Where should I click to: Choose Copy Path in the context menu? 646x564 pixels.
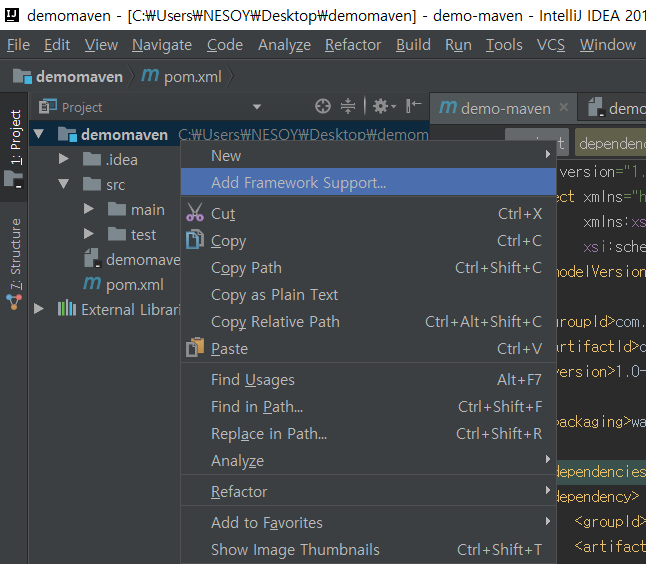pyautogui.click(x=368, y=268)
